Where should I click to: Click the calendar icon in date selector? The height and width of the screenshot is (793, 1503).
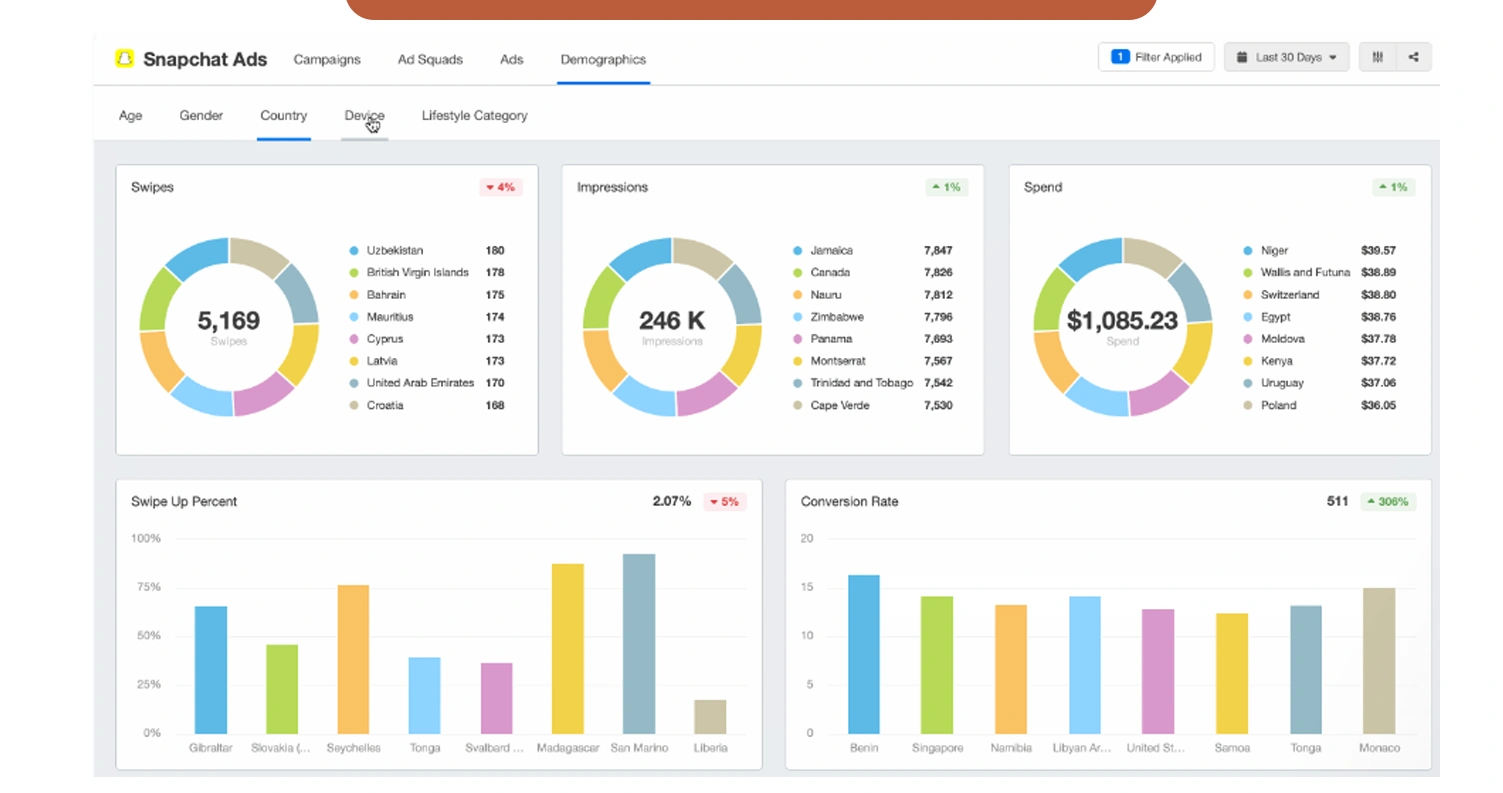(x=1242, y=57)
